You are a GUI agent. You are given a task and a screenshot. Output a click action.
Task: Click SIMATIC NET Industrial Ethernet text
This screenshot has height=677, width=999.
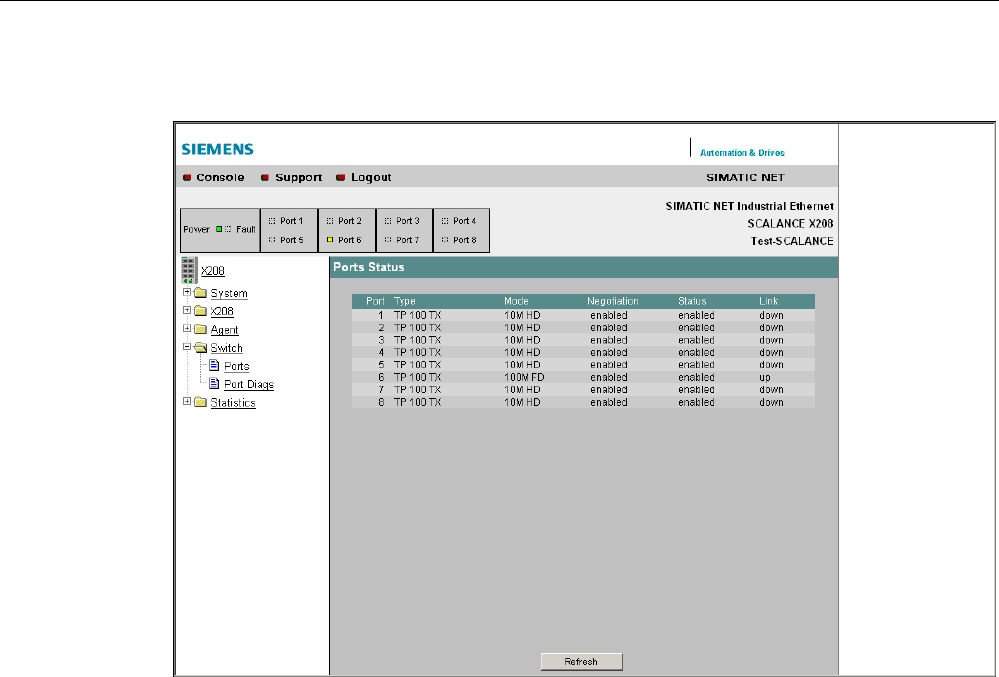749,206
